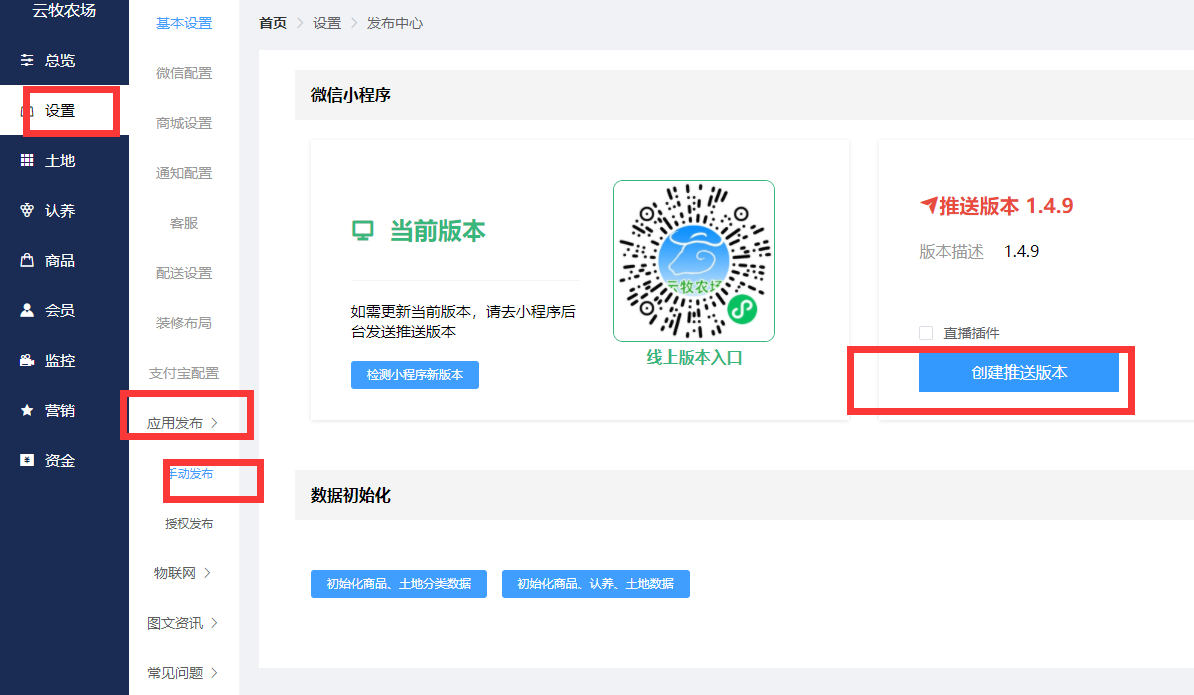Expand the 图文资讯 submenu chevron
The width and height of the screenshot is (1194, 695).
pyautogui.click(x=215, y=623)
